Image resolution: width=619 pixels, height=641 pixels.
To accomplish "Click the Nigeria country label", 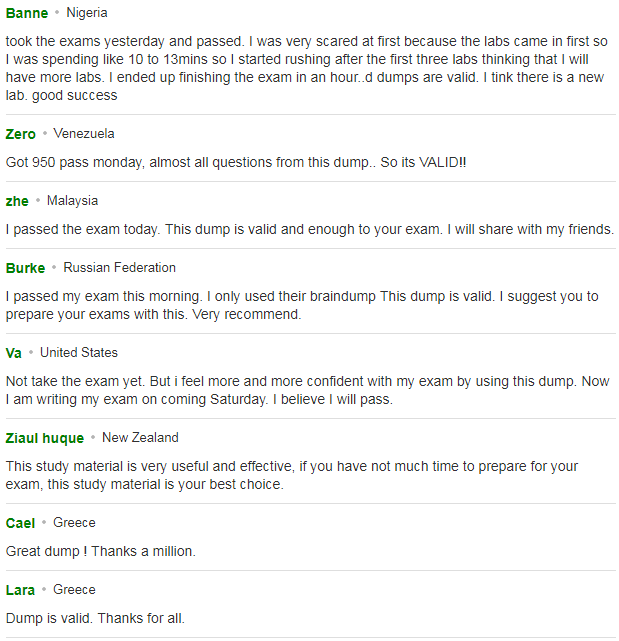I will coord(87,13).
